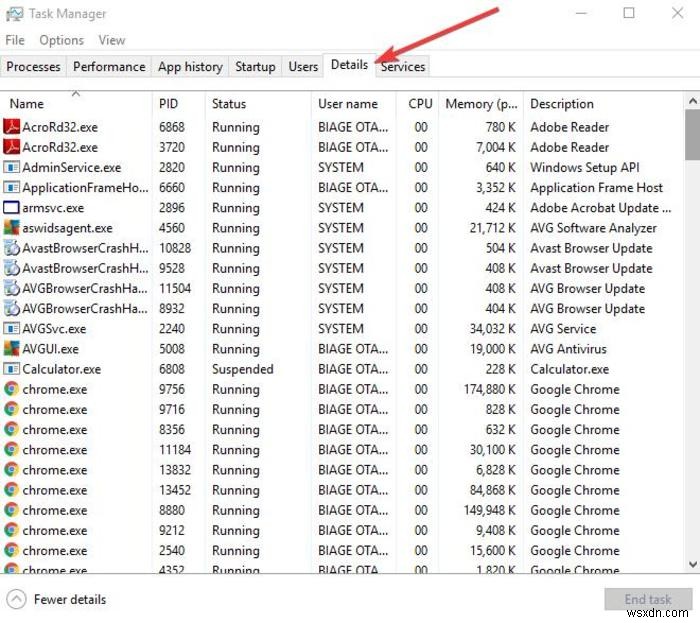Click icon of AvastBrowserCrashHandler PID 9528
Viewport: 700px width, 623px height.
click(12, 268)
